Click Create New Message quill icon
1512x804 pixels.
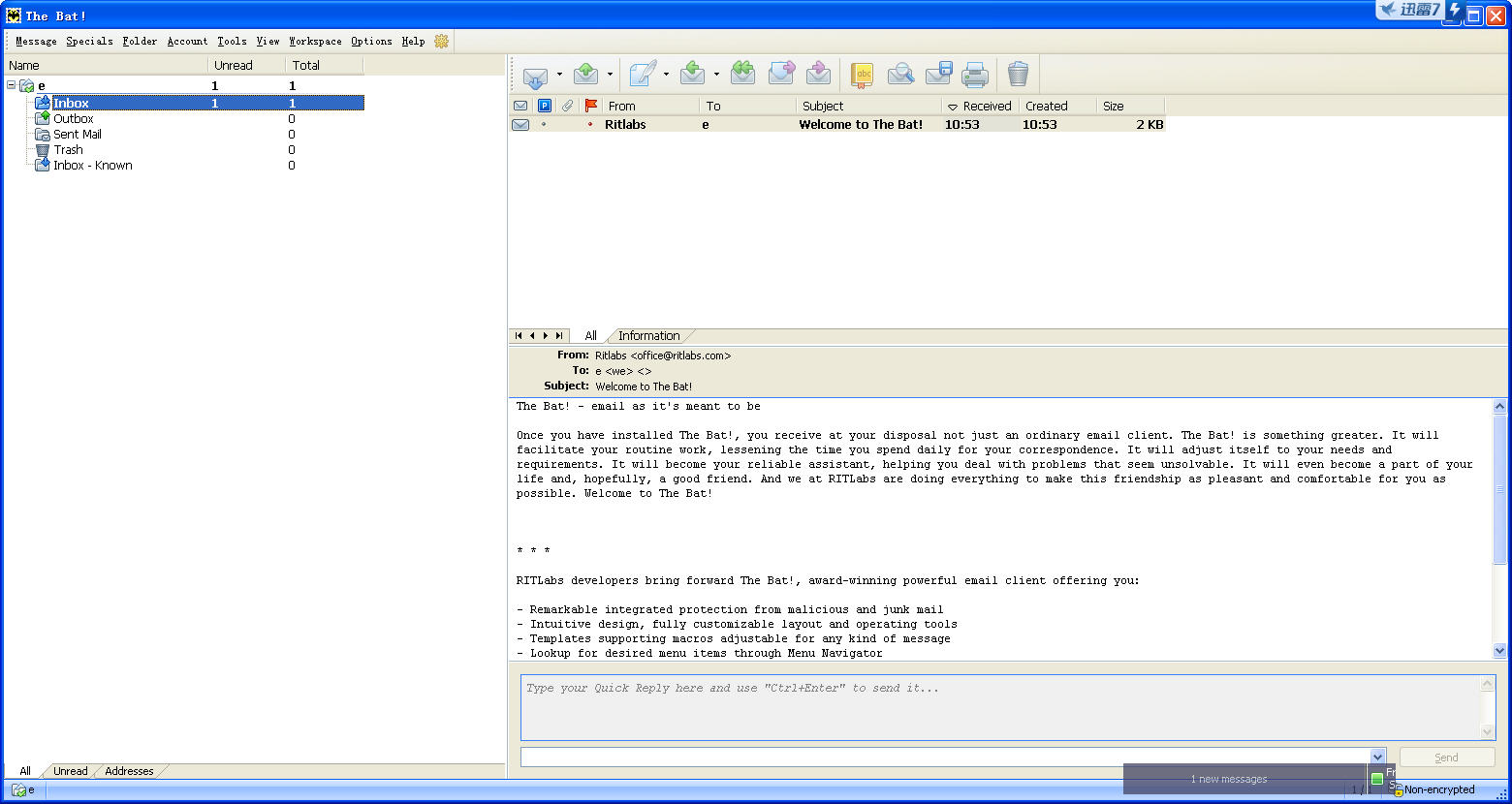pos(643,75)
